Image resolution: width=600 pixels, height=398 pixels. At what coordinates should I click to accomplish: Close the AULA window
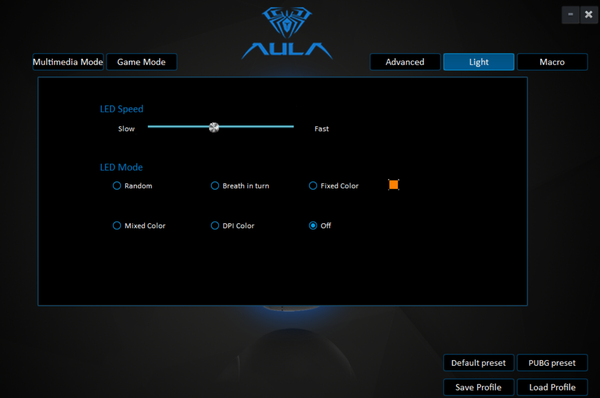click(x=589, y=15)
